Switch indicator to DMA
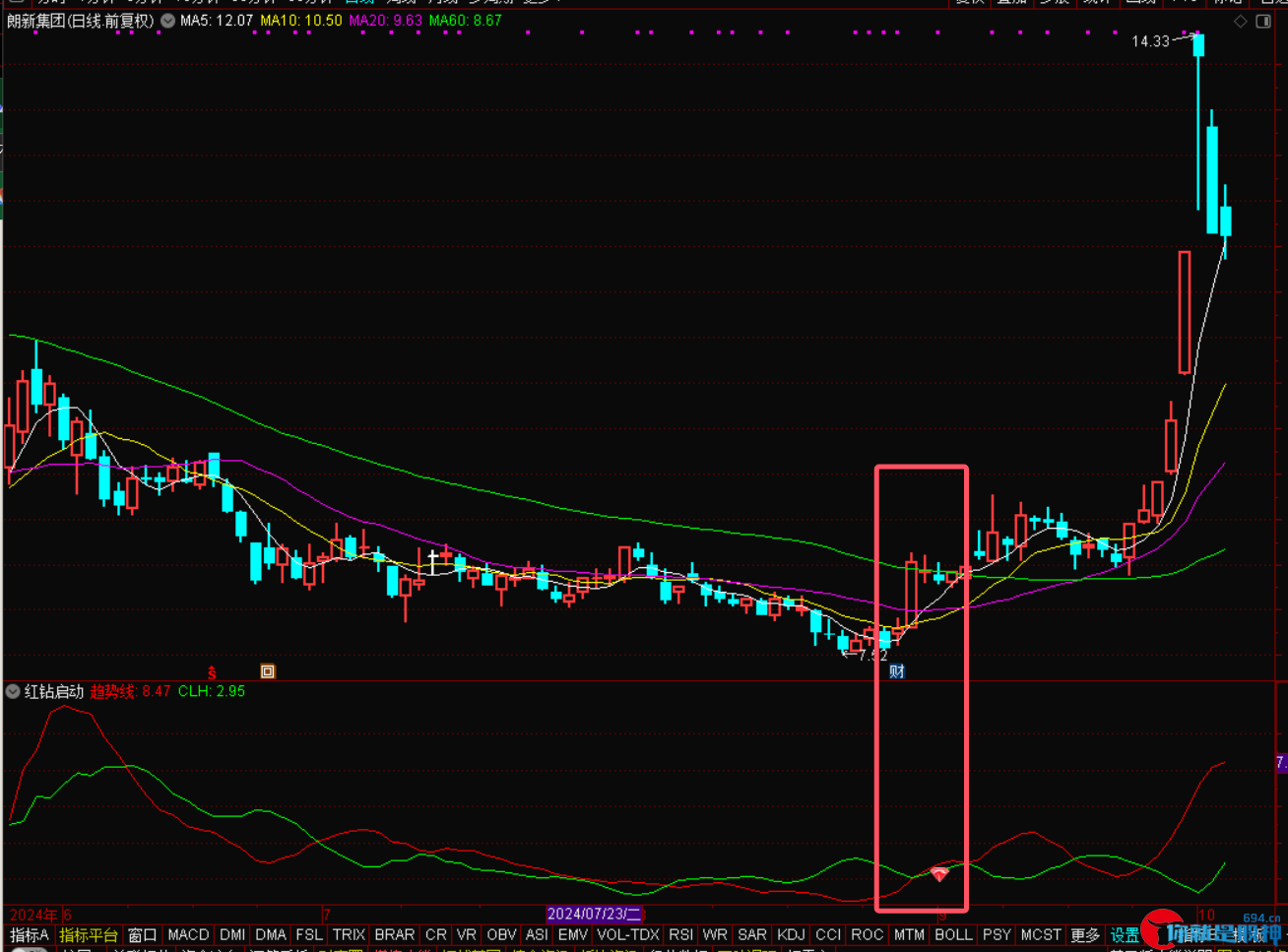The image size is (1288, 952). (x=271, y=934)
